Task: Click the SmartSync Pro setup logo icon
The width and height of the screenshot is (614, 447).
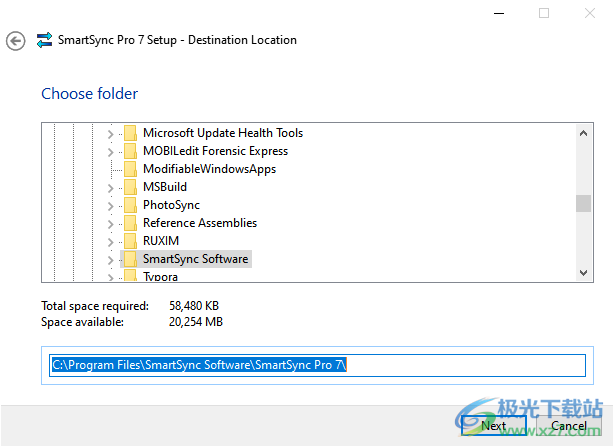Action: (44, 40)
